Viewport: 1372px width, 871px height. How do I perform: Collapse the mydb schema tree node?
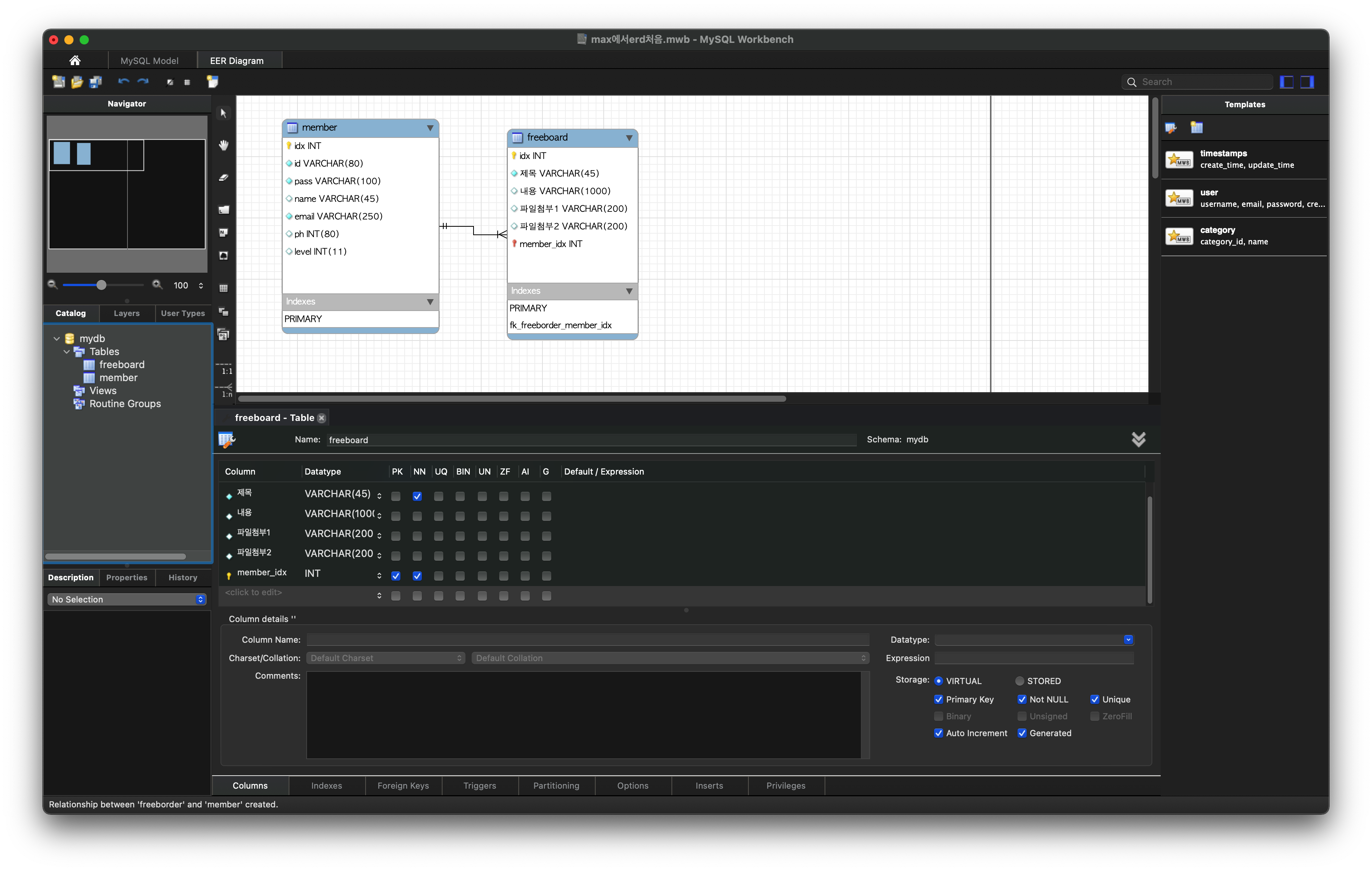(x=56, y=339)
